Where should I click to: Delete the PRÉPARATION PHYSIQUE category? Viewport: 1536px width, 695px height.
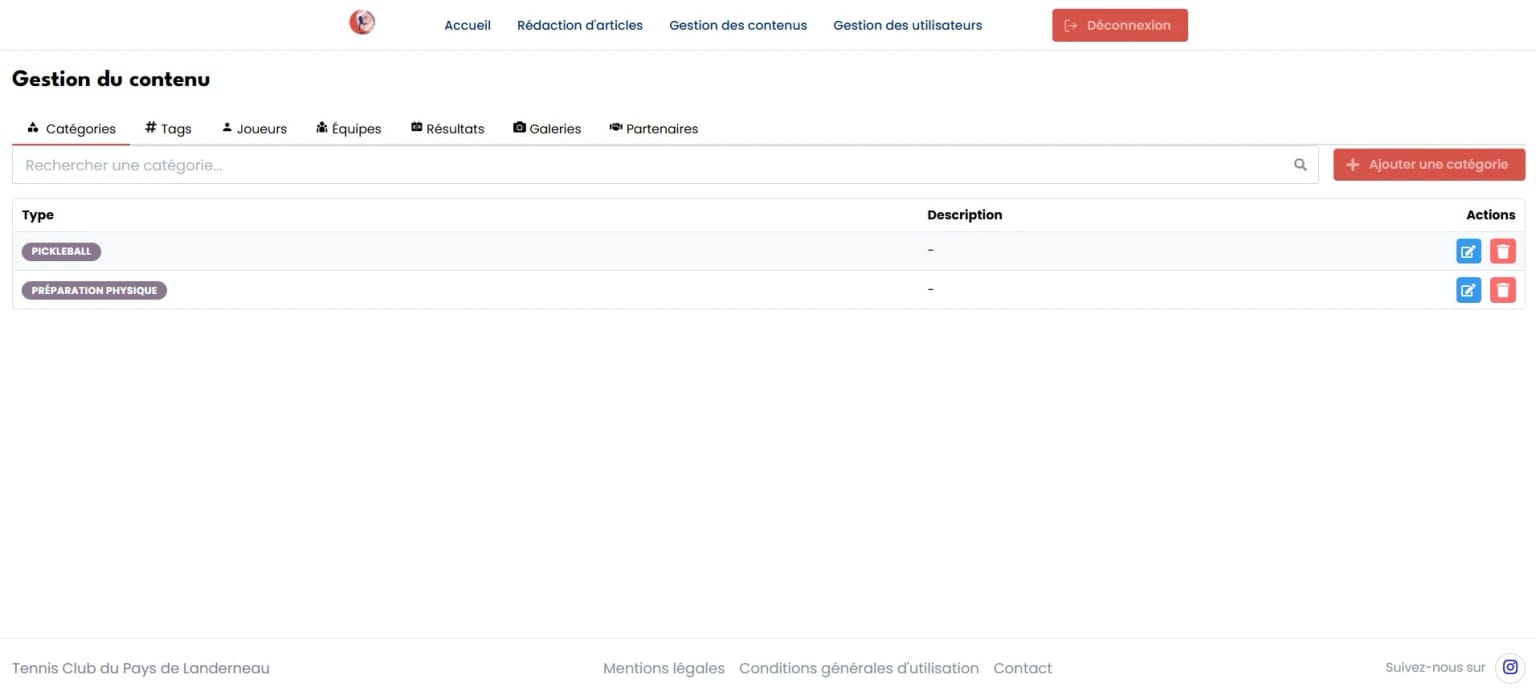click(x=1502, y=290)
